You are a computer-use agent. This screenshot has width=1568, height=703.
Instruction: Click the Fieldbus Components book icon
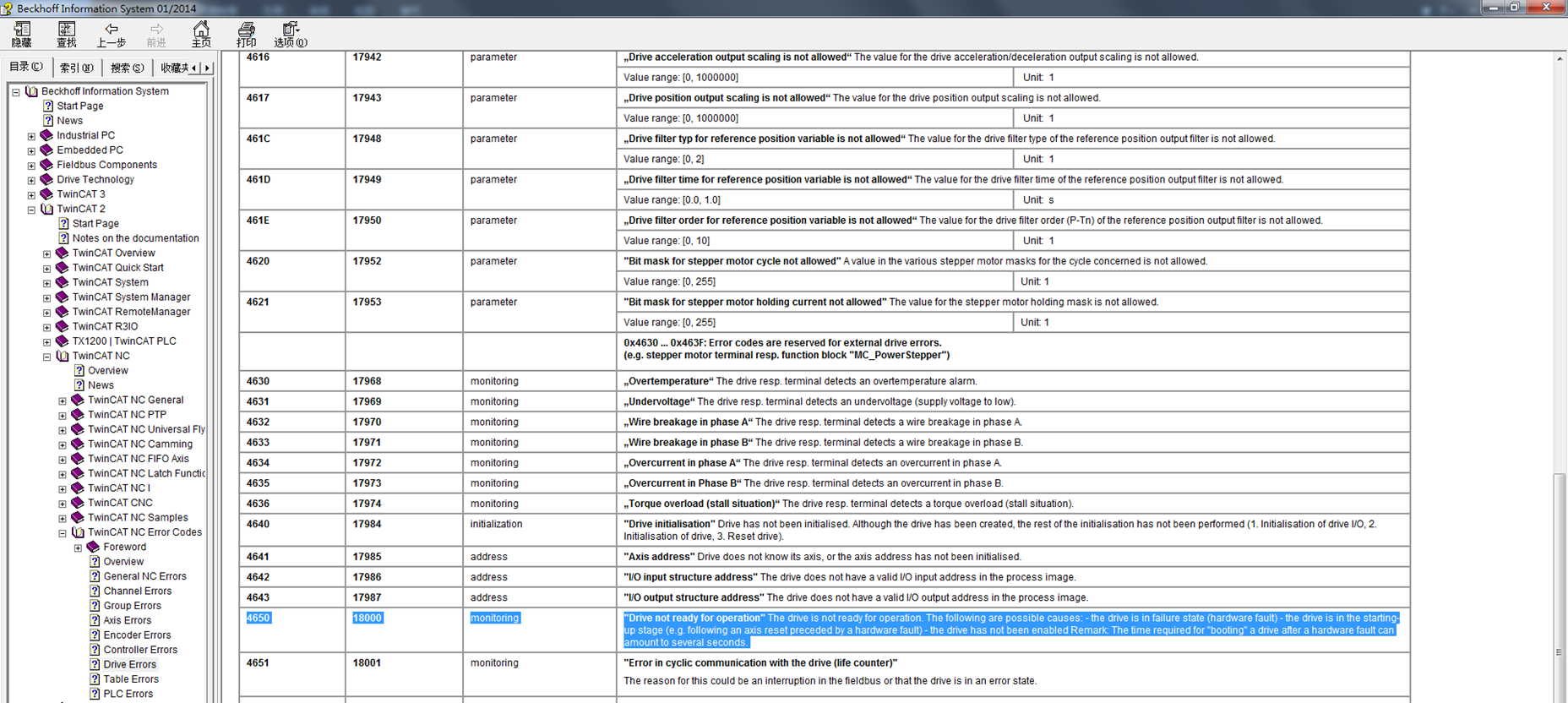coord(46,165)
